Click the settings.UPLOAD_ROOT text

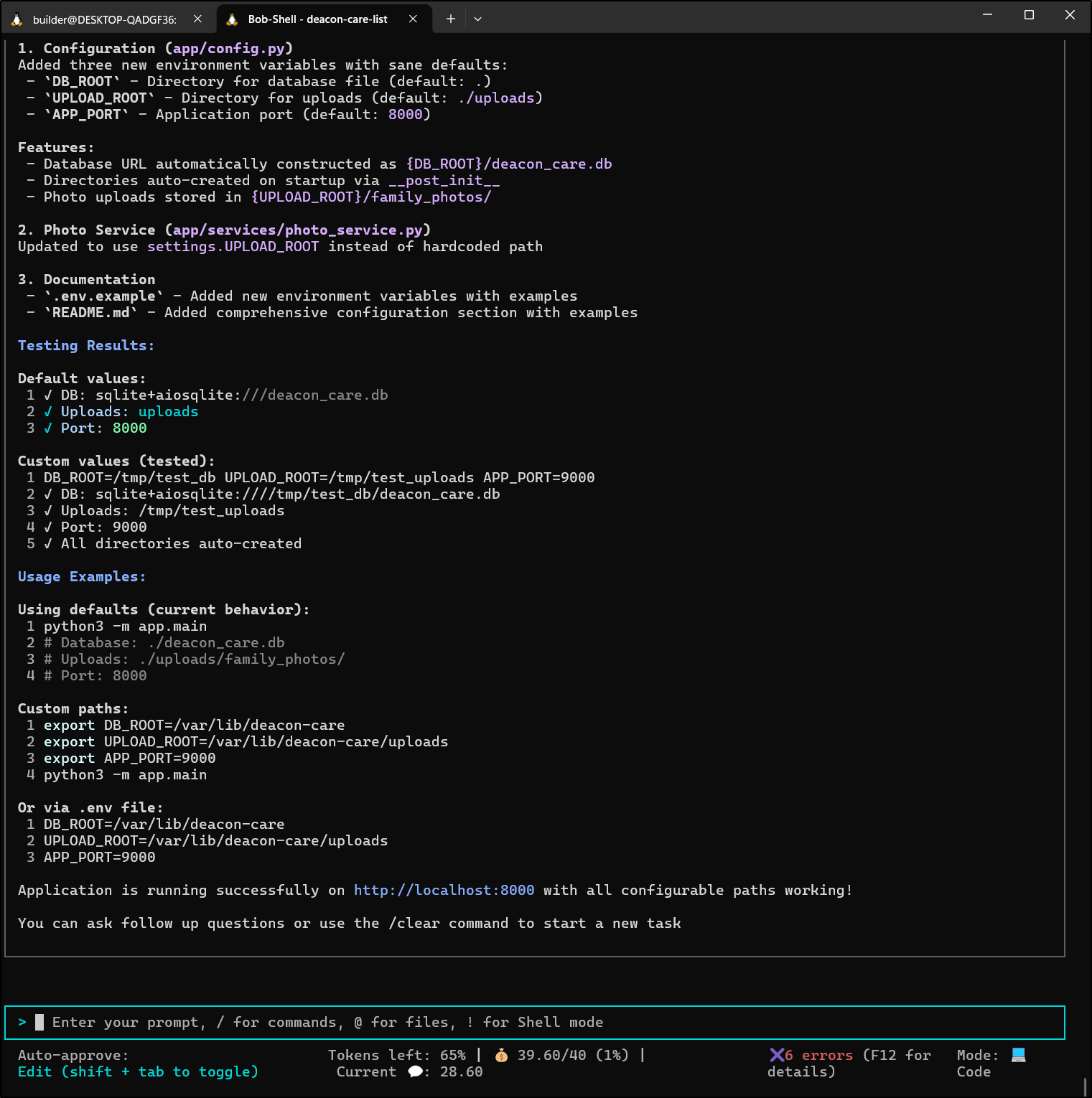coord(233,246)
